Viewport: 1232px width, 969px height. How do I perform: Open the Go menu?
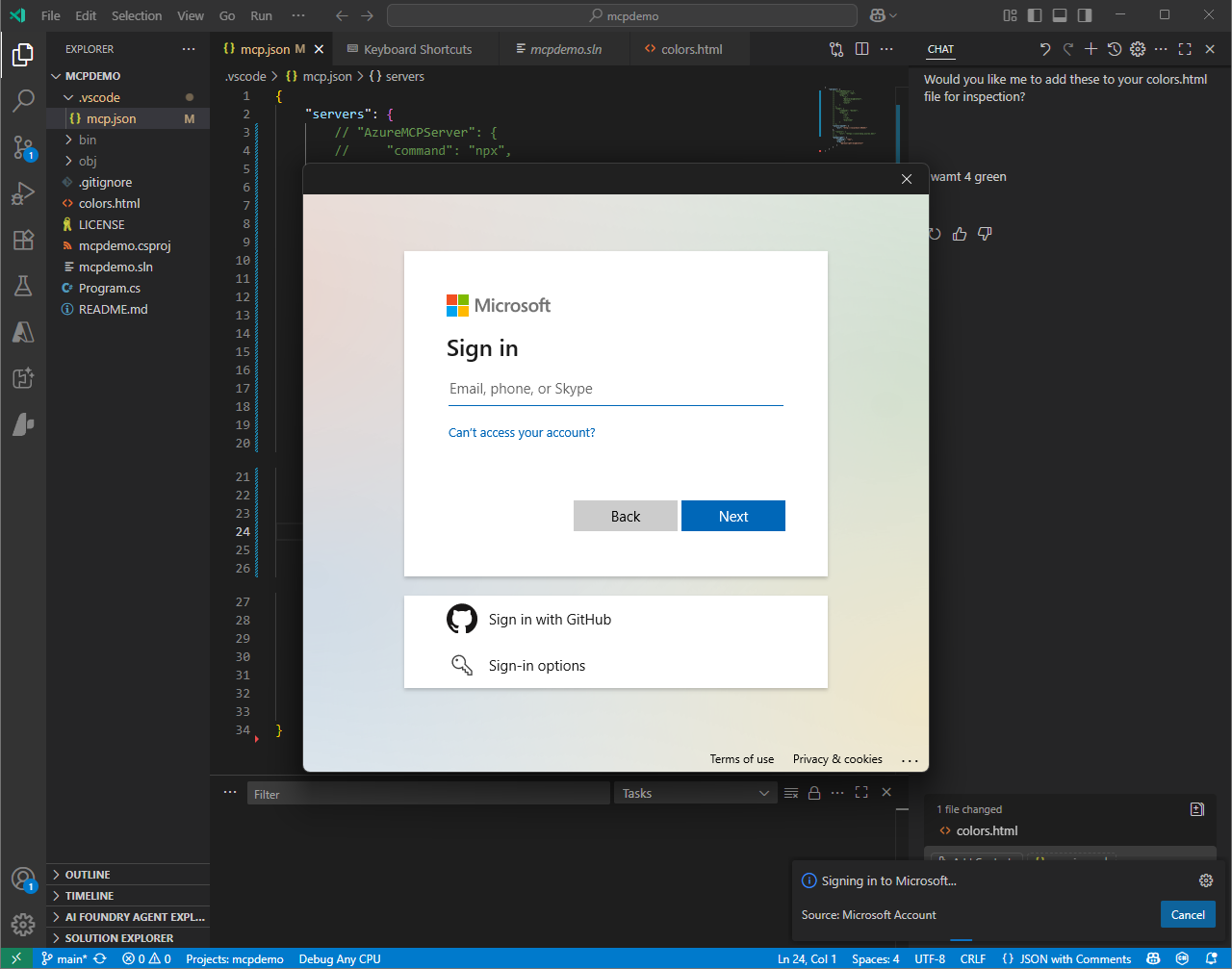(x=227, y=15)
